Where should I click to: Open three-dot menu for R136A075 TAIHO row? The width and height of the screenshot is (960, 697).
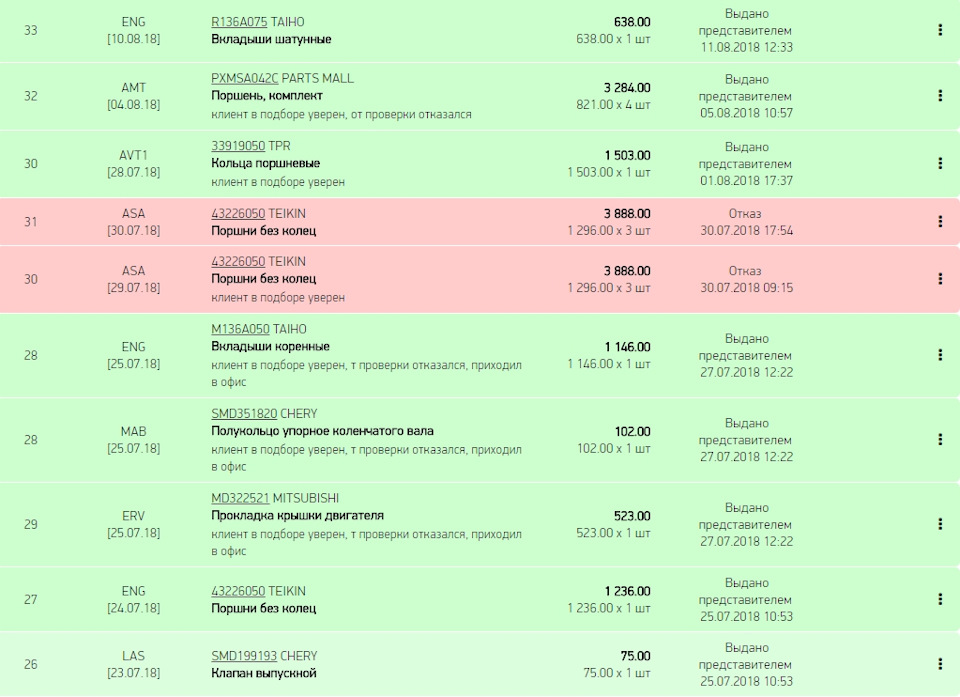pos(940,30)
